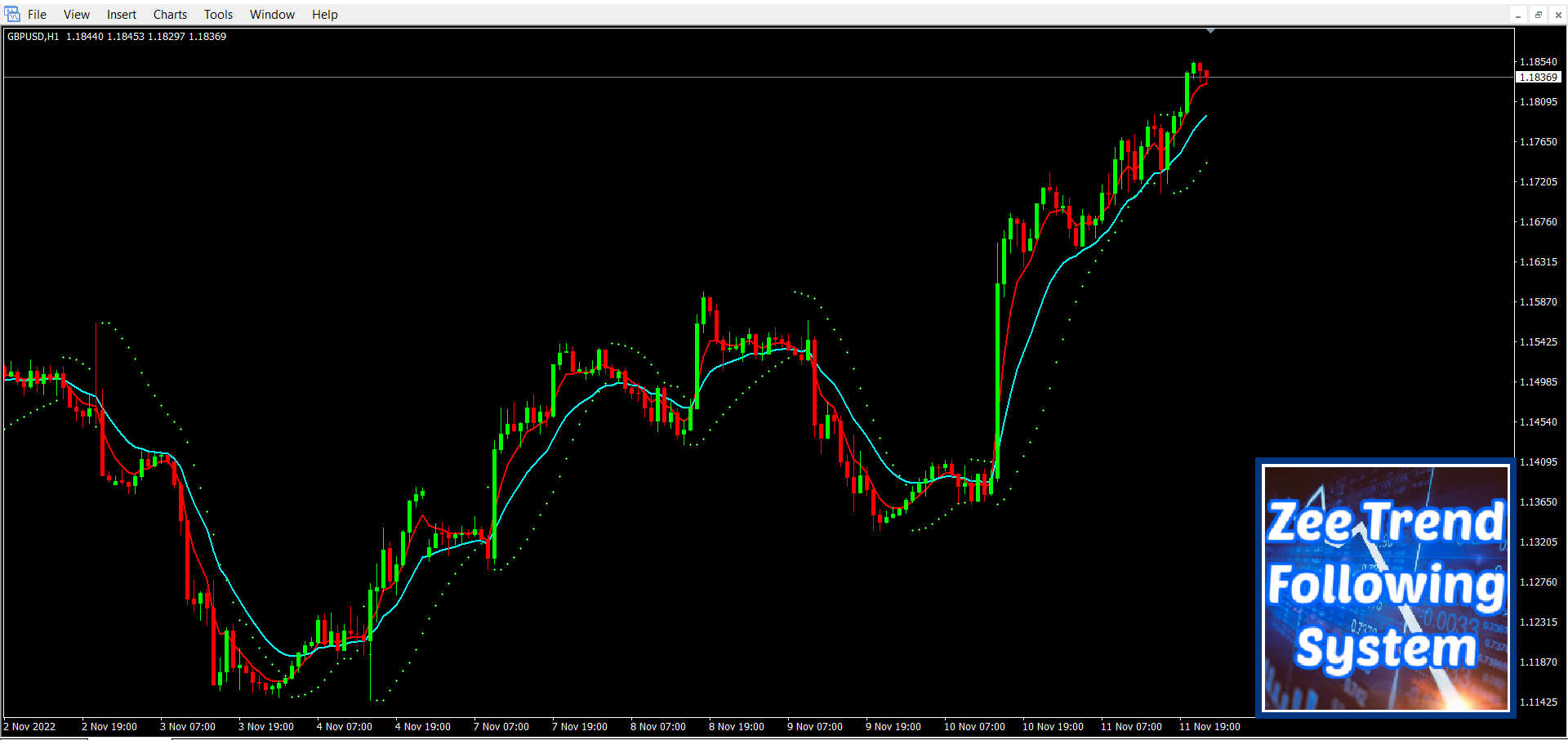Click the 1.12760 price axis label
1568x740 pixels.
click(x=1538, y=582)
